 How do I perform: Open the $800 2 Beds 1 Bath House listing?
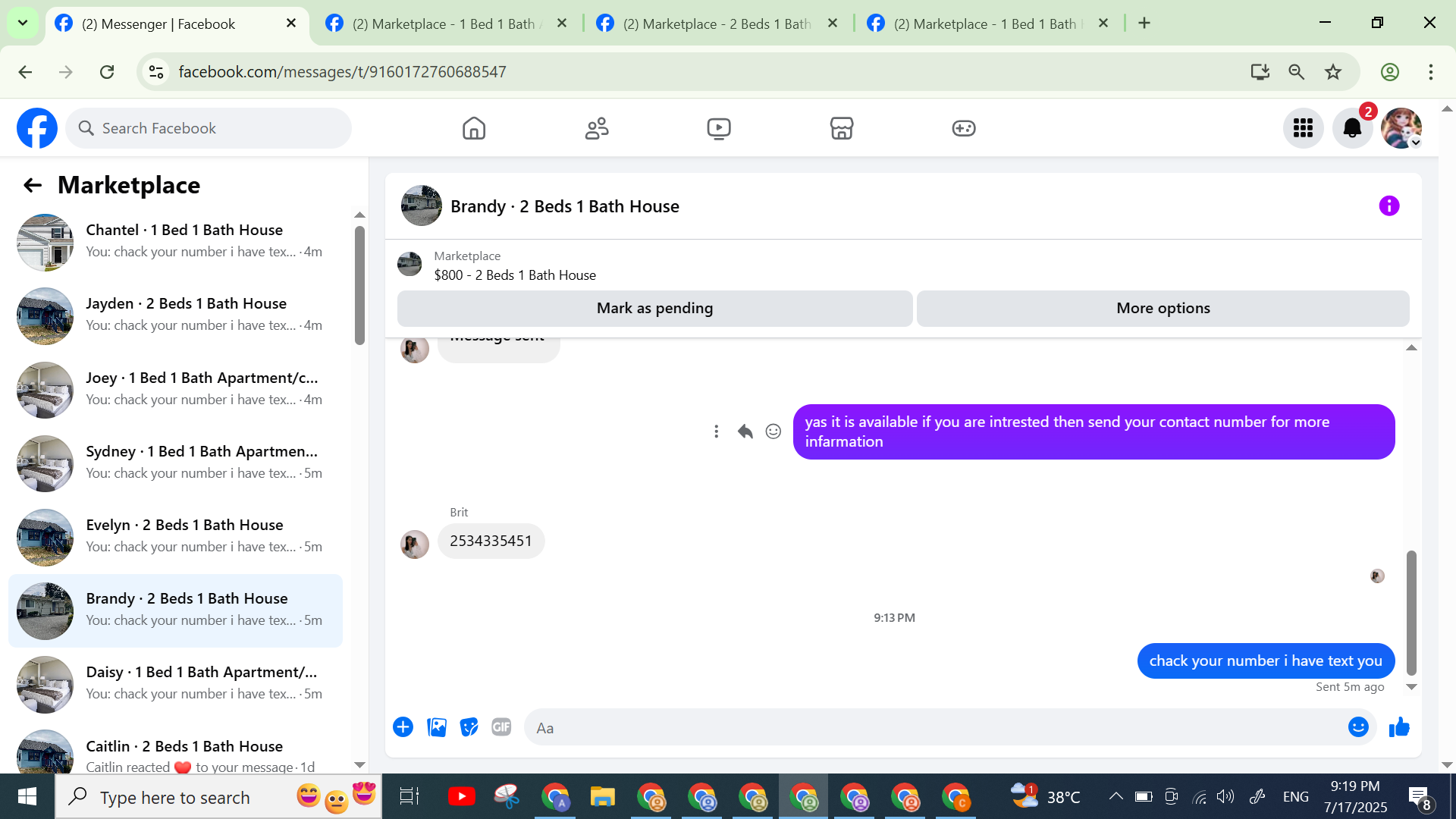click(515, 275)
